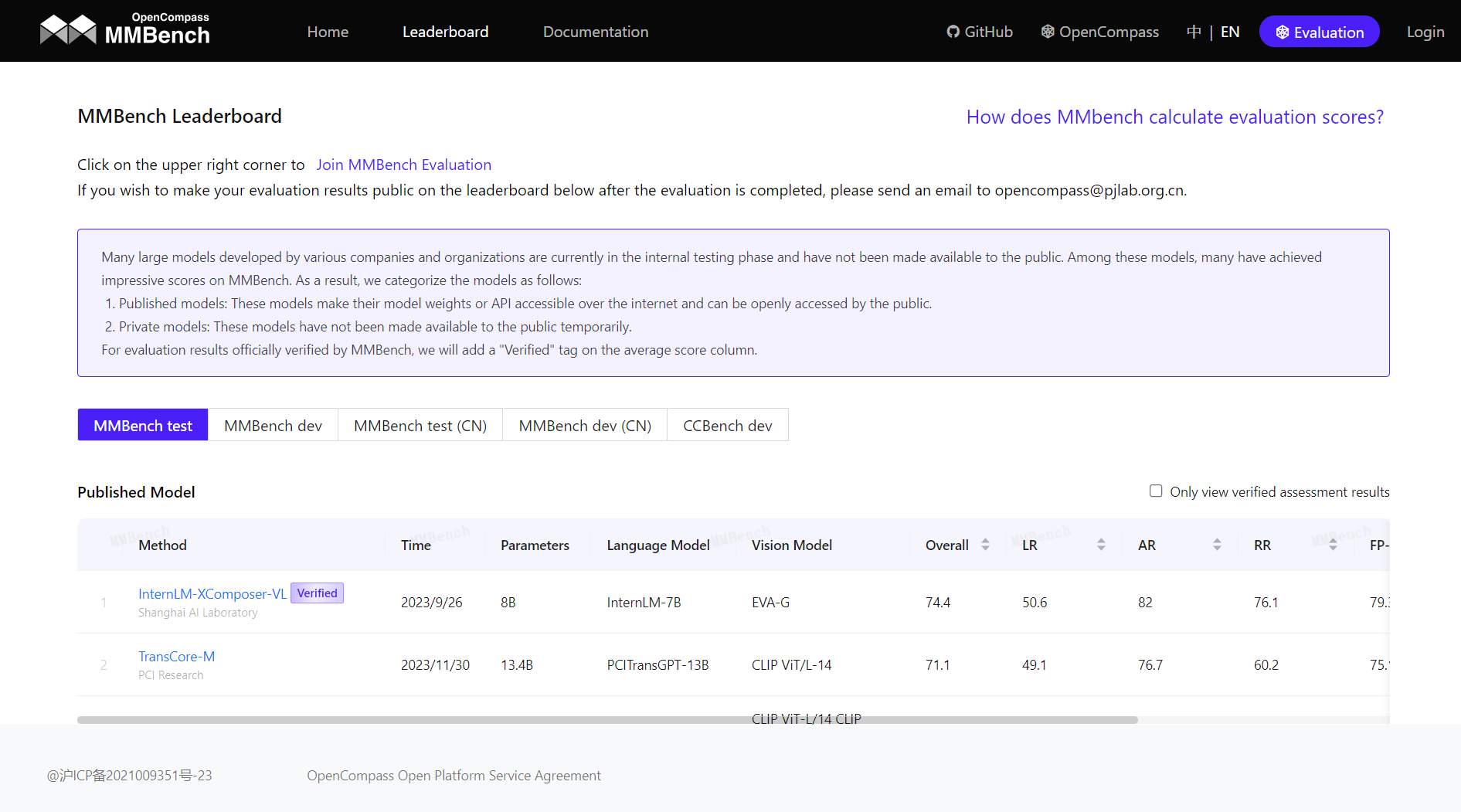
Task: Click the 82 AR score
Action: click(1145, 602)
